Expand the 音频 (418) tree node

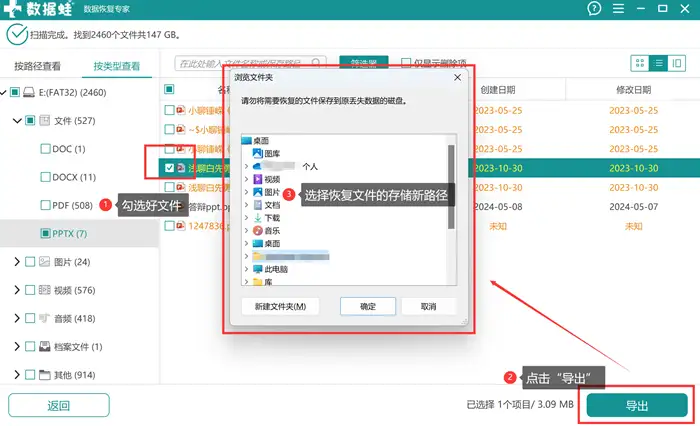point(17,318)
